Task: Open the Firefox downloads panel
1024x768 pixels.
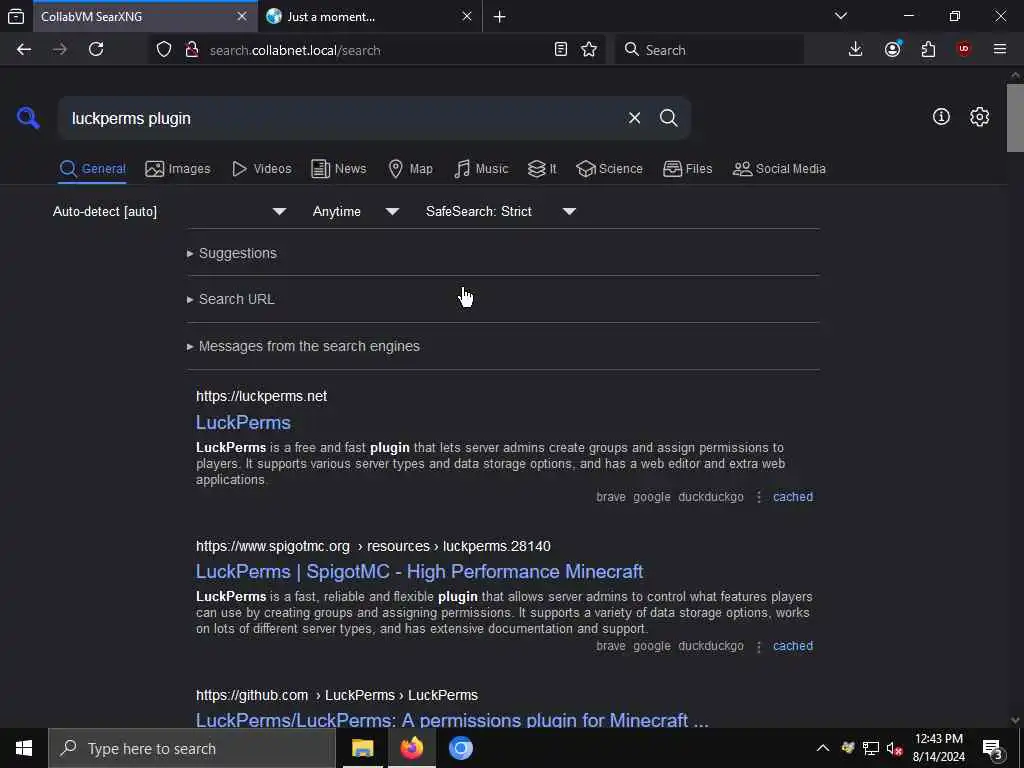Action: click(856, 50)
